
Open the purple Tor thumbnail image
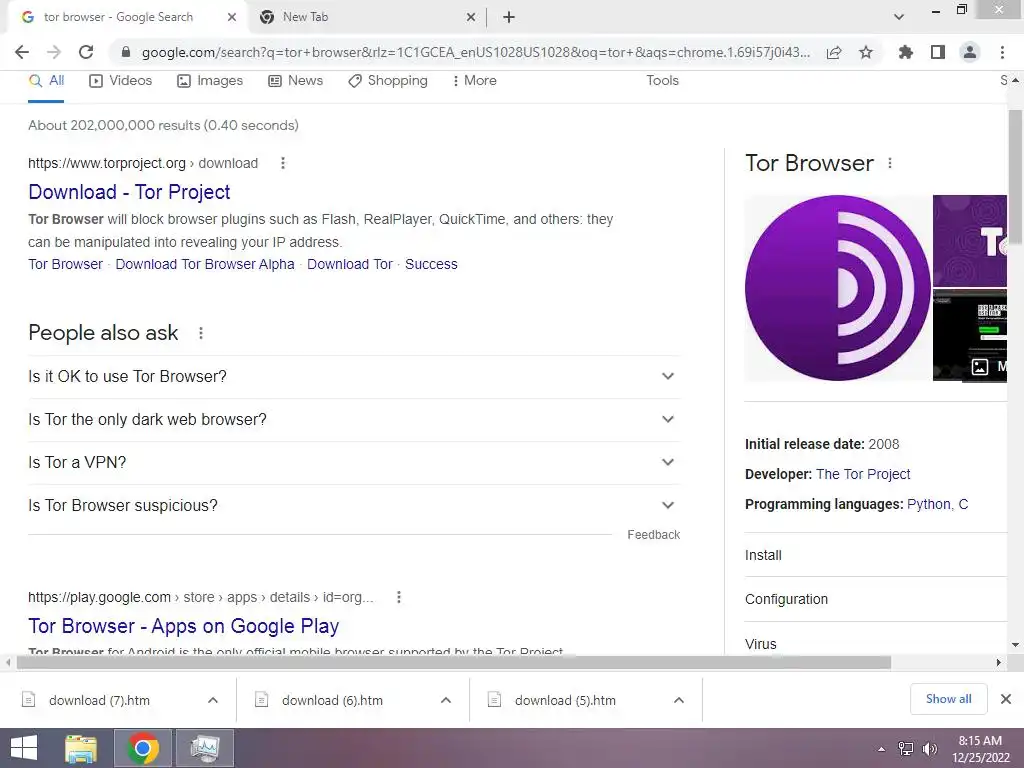click(970, 240)
